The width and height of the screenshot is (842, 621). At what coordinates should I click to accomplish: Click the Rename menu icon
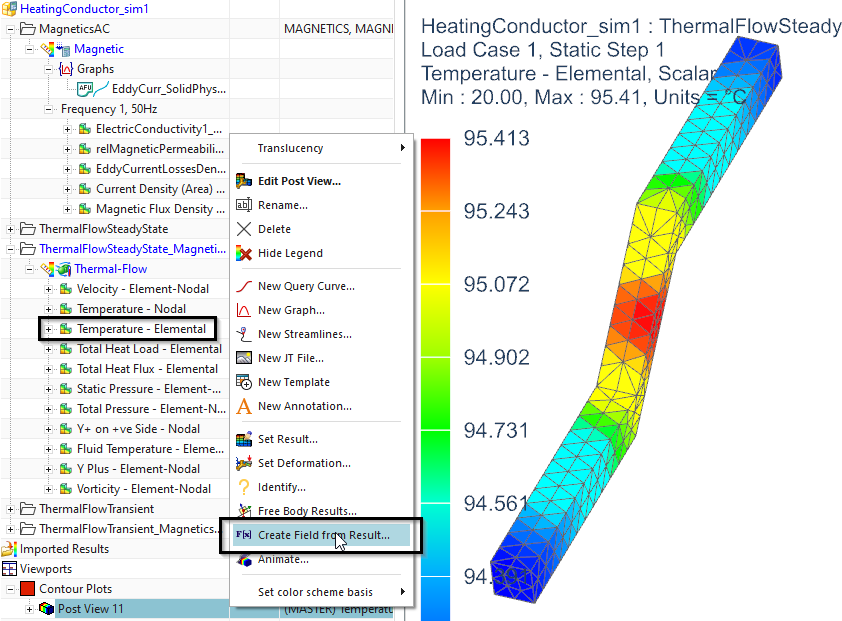point(243,205)
